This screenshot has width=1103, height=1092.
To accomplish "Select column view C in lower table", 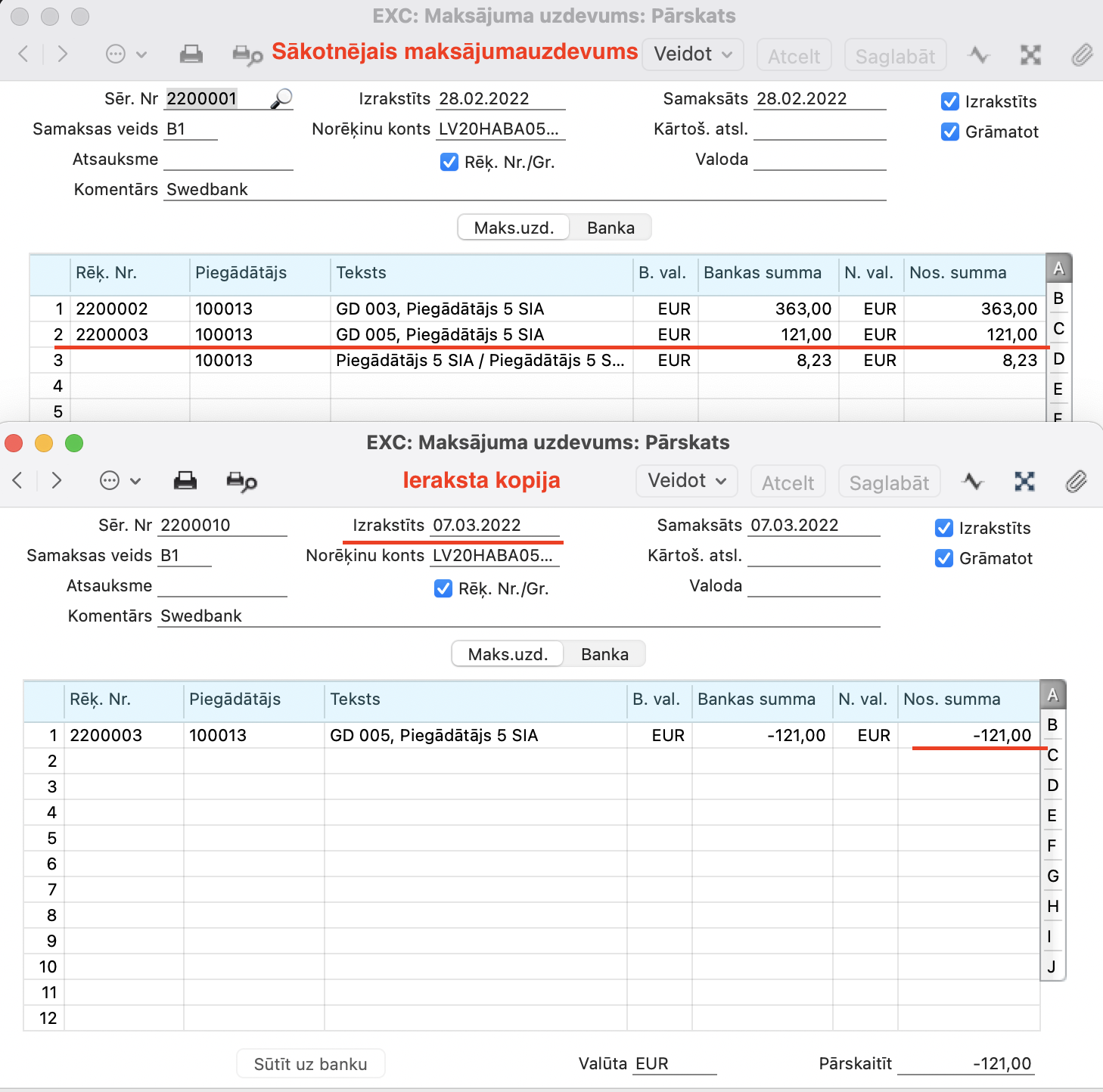I will pyautogui.click(x=1052, y=755).
